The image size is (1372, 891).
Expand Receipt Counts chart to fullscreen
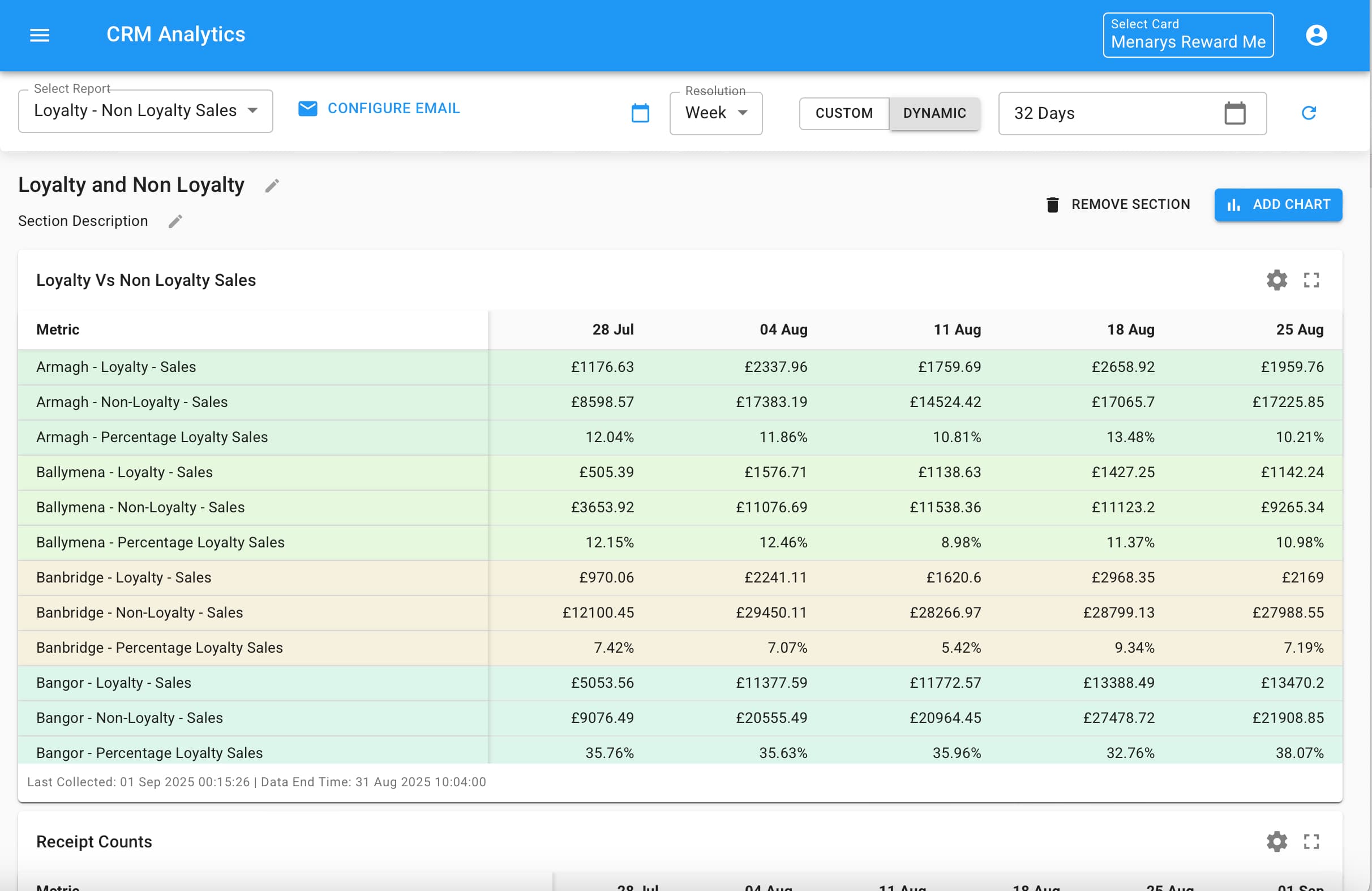tap(1311, 841)
